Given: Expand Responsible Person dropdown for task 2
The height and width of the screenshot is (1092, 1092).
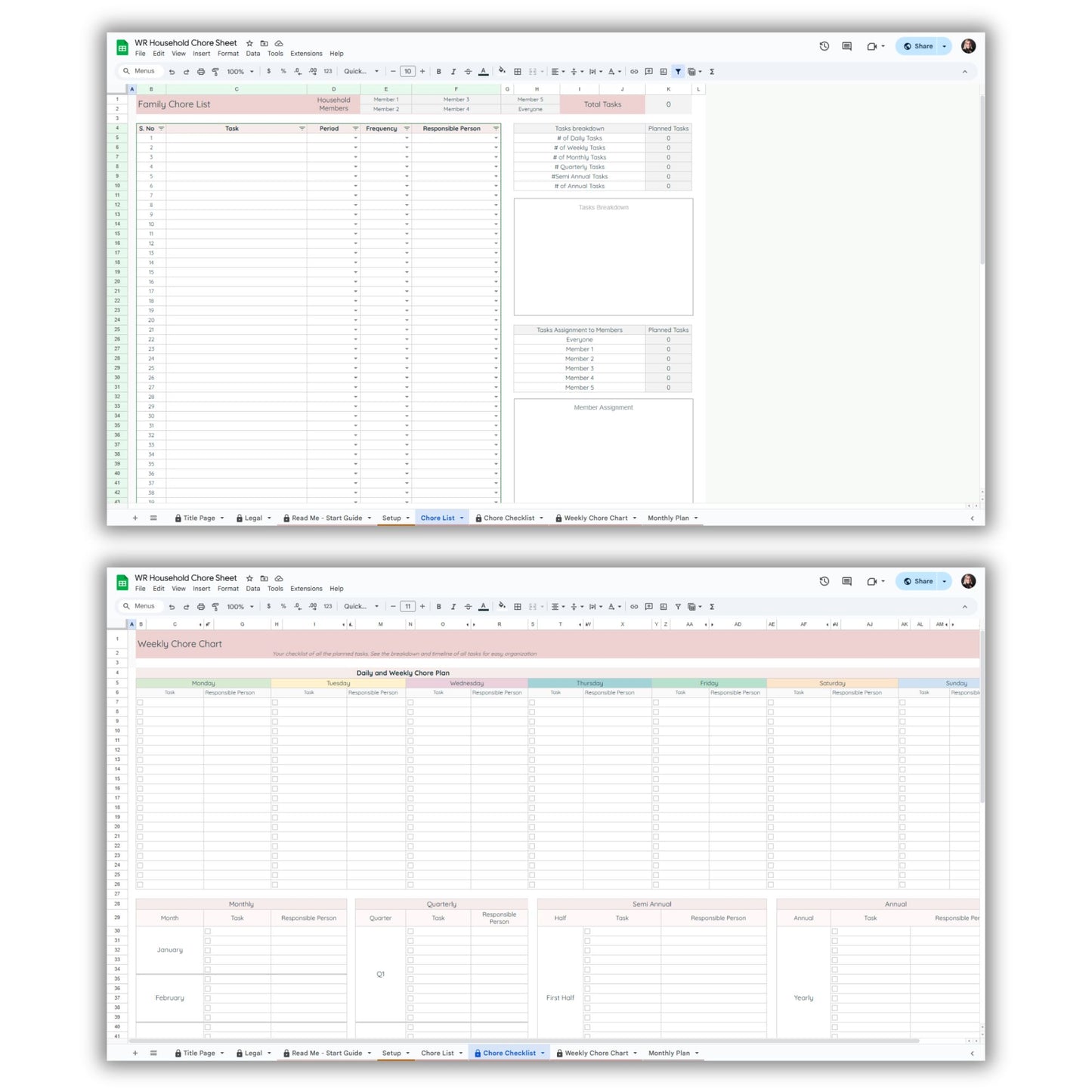Looking at the screenshot, I should point(496,148).
